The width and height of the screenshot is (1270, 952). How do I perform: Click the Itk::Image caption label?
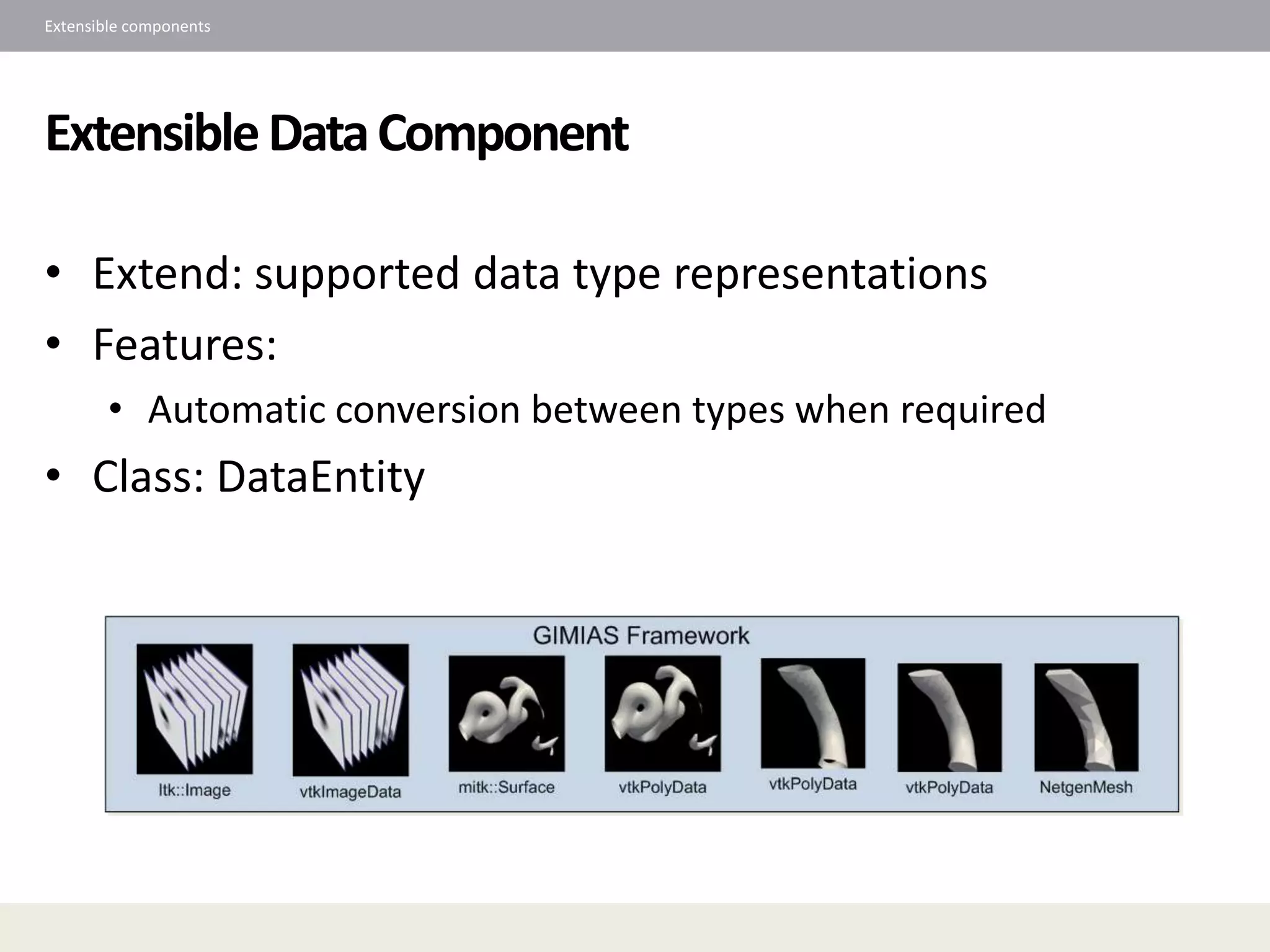(x=195, y=790)
